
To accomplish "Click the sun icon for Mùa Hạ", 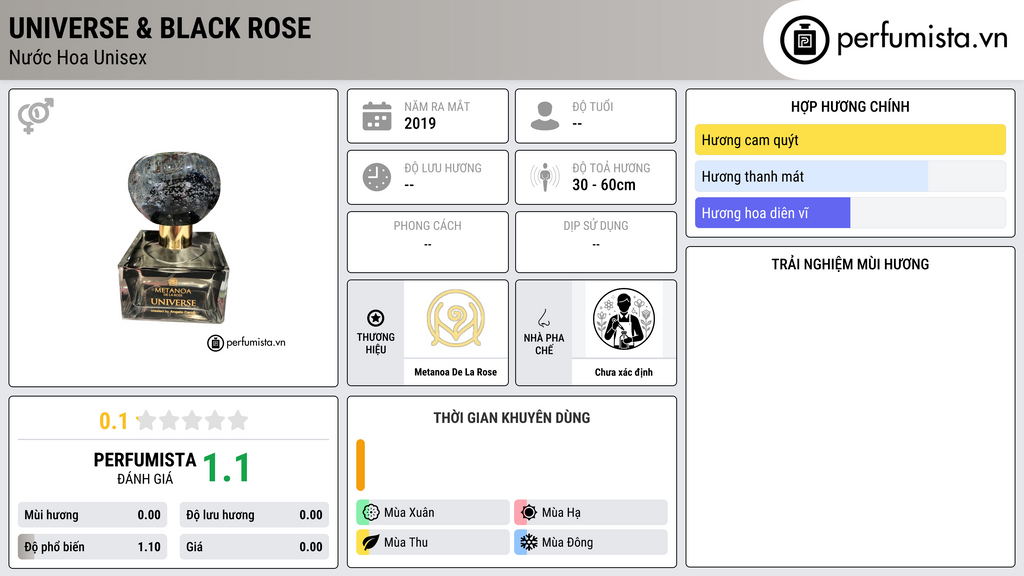I will point(529,513).
